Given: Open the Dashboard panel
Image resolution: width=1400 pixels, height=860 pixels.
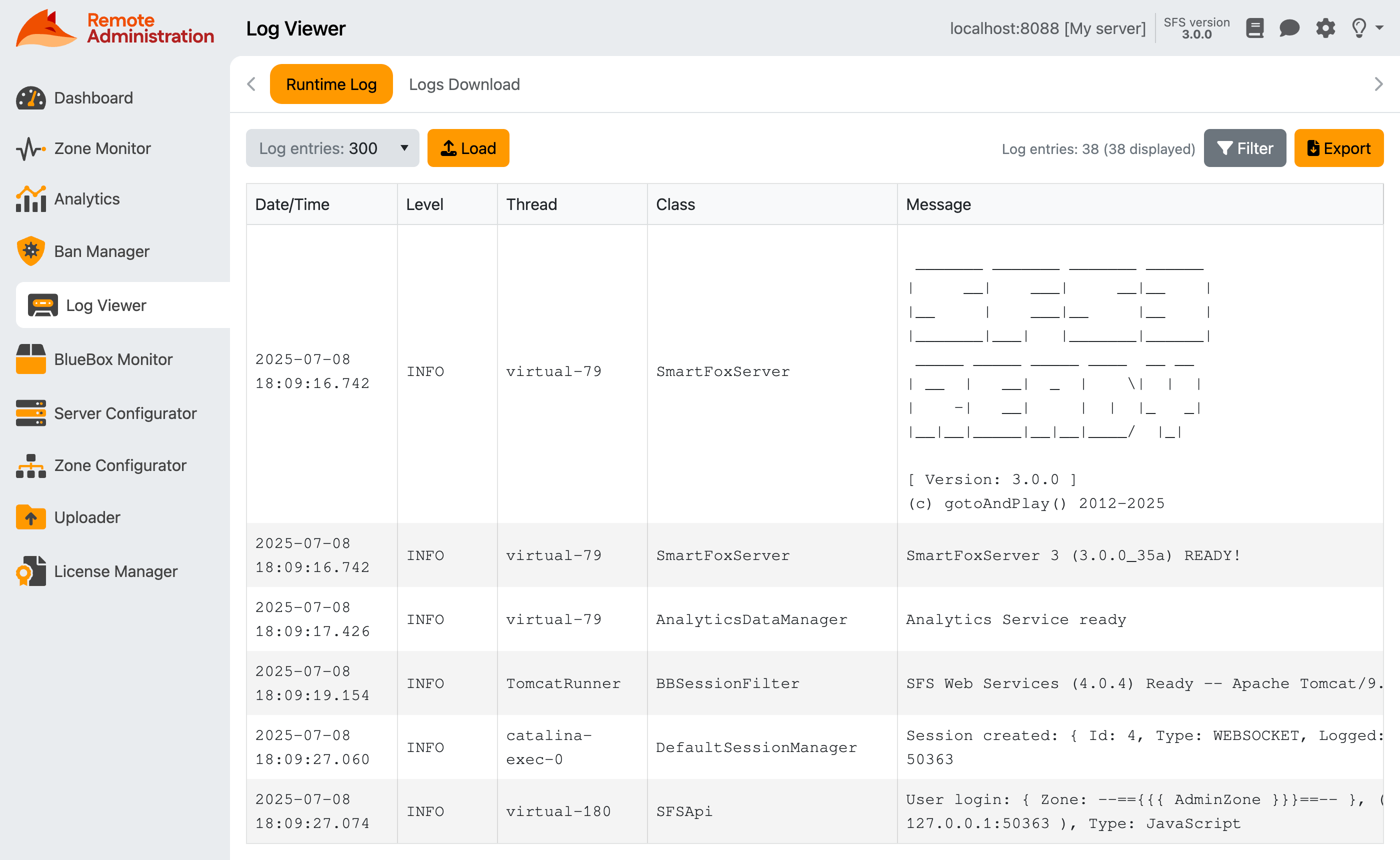Looking at the screenshot, I should click(92, 98).
